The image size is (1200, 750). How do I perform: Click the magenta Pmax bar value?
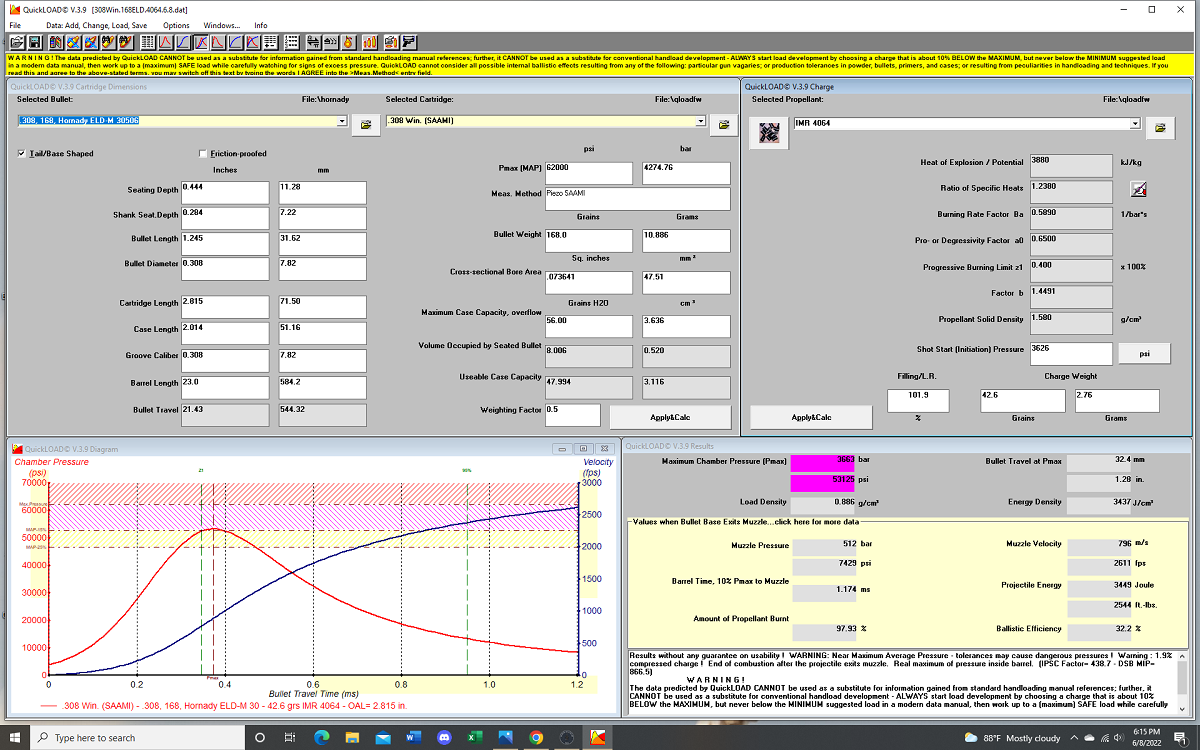click(822, 461)
